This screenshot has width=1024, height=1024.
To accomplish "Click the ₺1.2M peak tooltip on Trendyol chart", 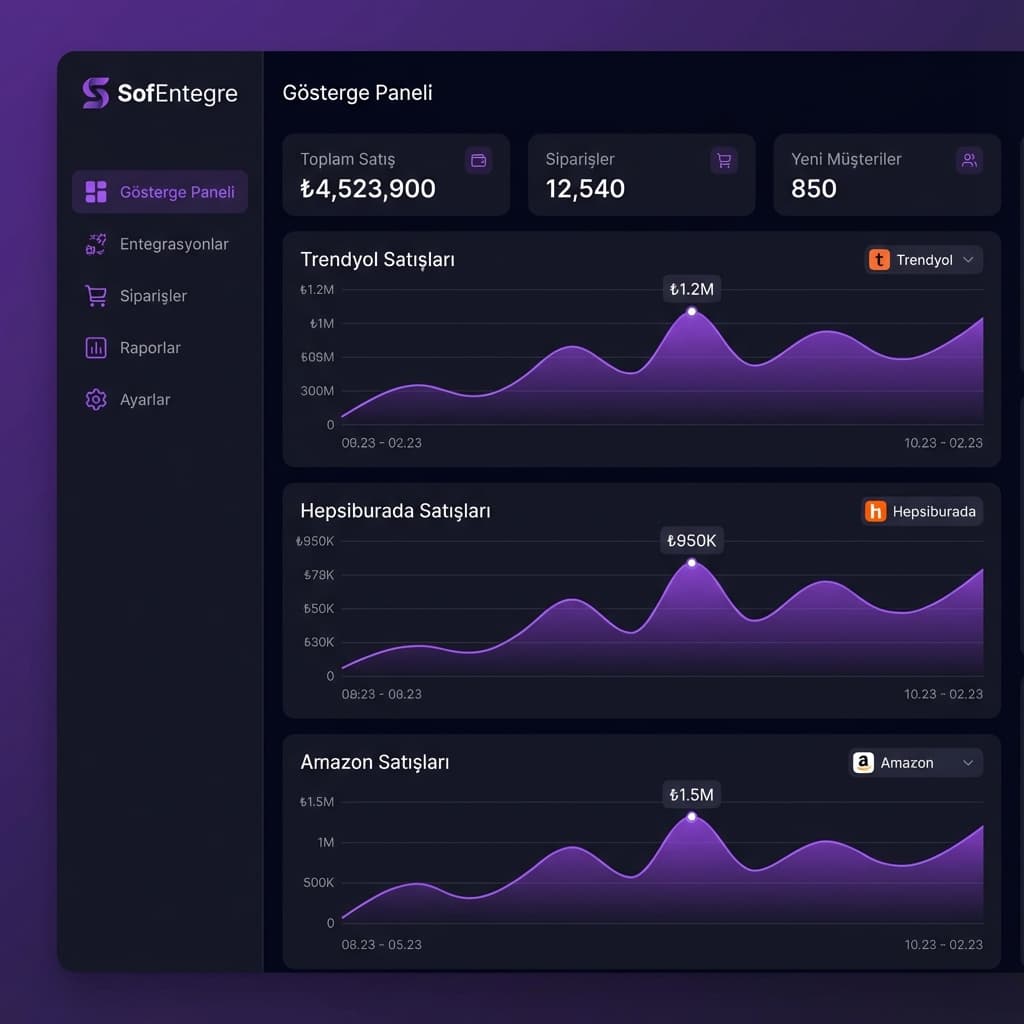I will (690, 288).
